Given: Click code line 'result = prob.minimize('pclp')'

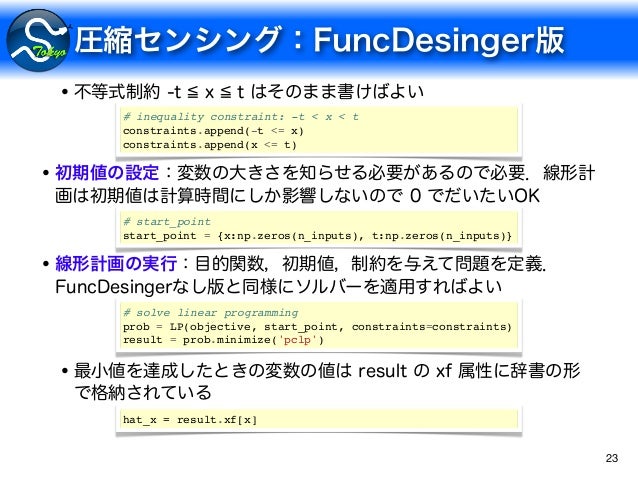Looking at the screenshot, I should point(223,340).
